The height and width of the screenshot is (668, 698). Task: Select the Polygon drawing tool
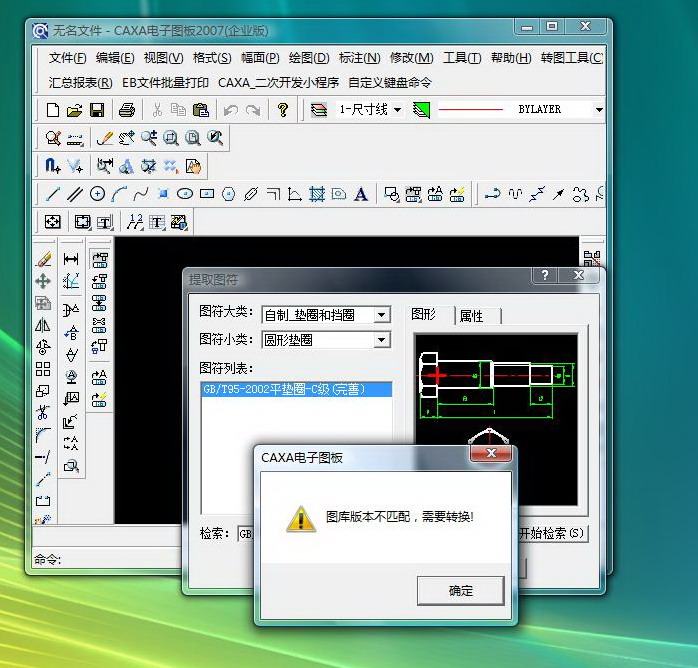coord(228,194)
